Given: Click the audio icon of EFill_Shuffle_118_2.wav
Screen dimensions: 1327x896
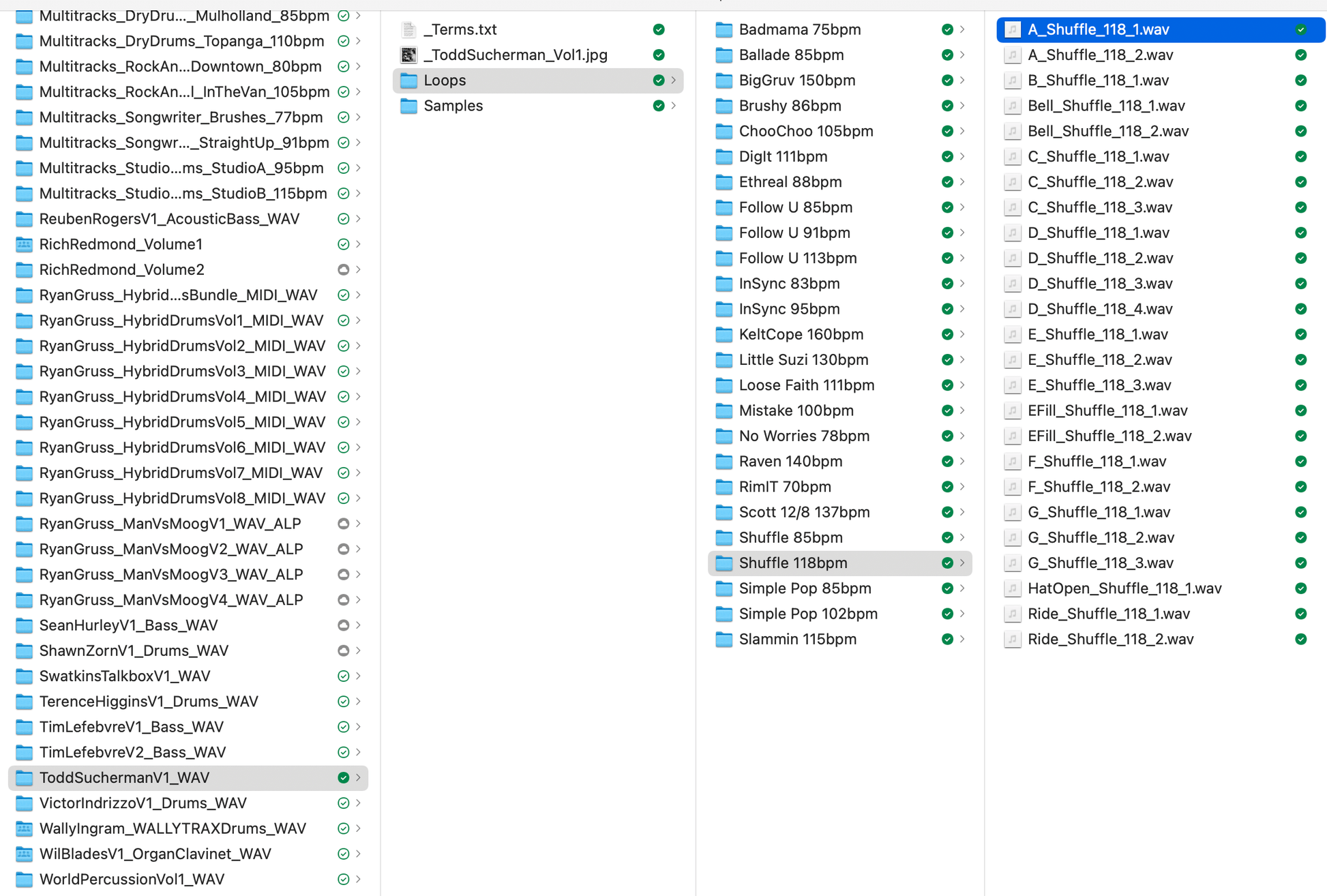Looking at the screenshot, I should [1013, 436].
